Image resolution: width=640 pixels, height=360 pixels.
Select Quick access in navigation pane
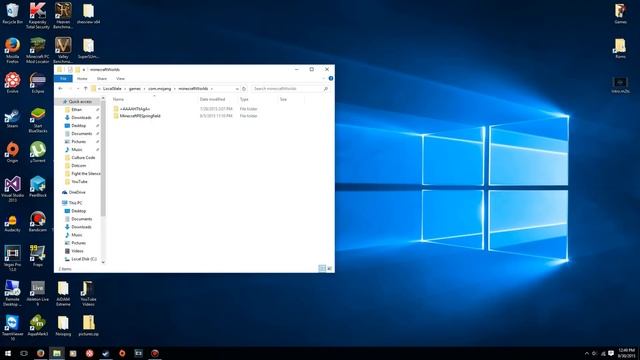80,102
